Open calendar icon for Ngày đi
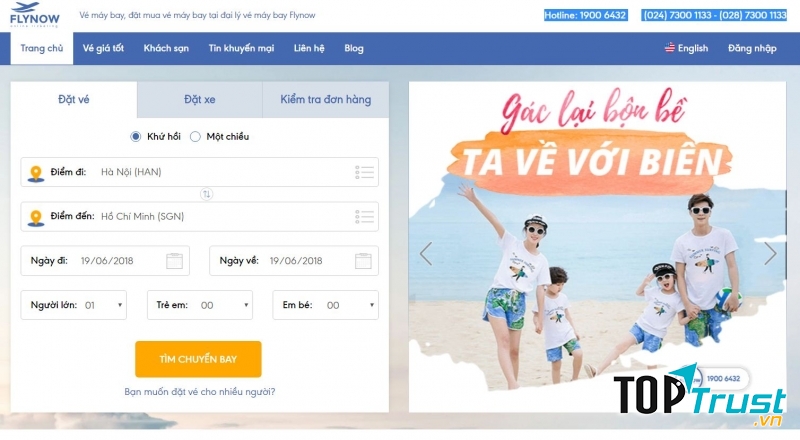The image size is (800, 440). pos(174,261)
